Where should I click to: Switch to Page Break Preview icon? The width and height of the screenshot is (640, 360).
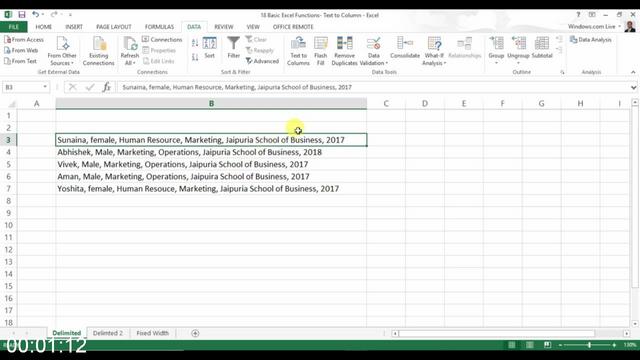[x=547, y=345]
